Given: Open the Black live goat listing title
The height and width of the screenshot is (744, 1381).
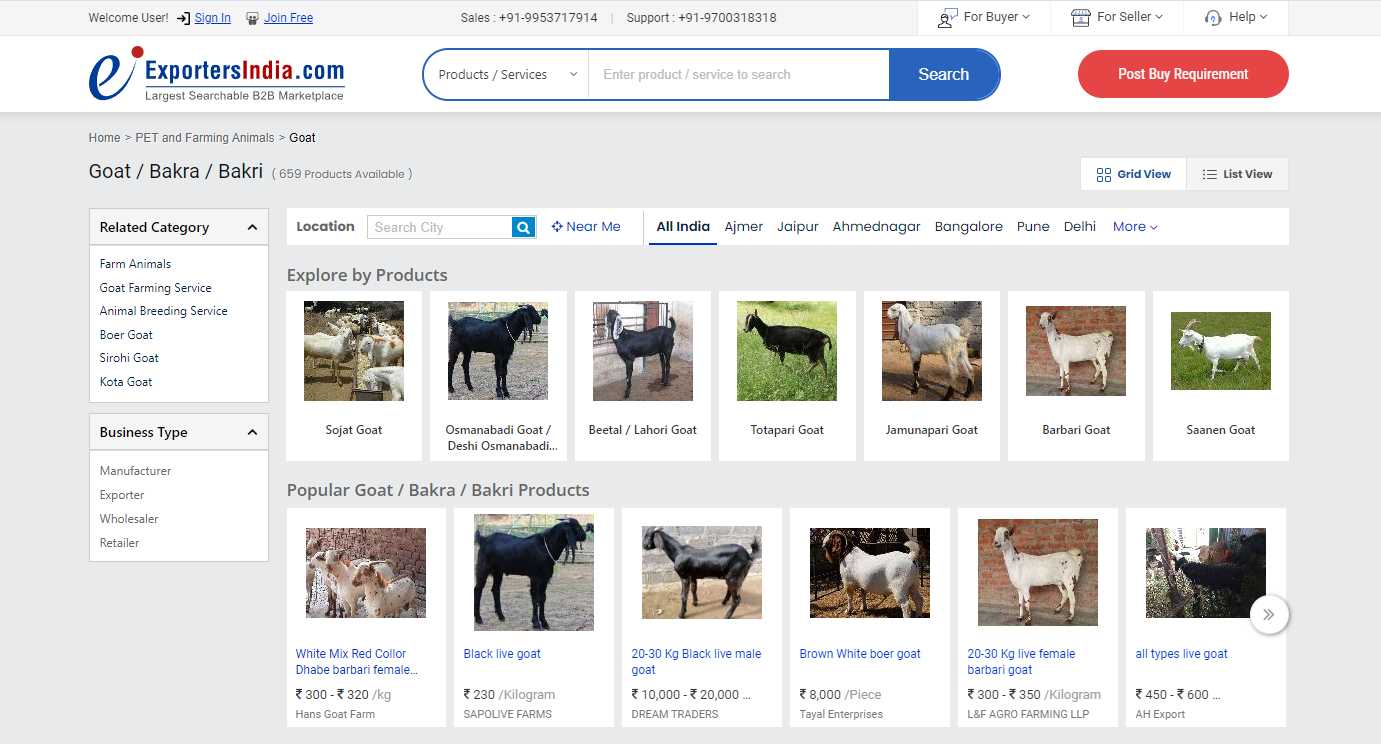Looking at the screenshot, I should [x=502, y=654].
